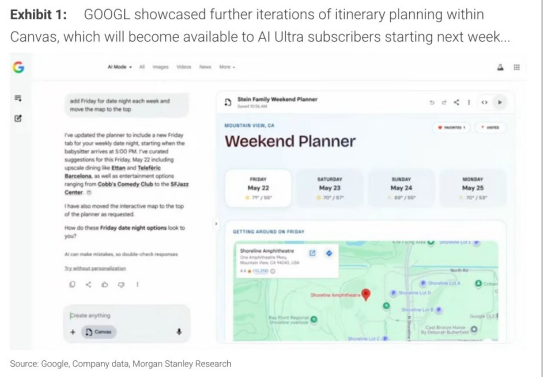Click the Shoreline Lot D parking marker
Image resolution: width=557 pixels, height=377 pixels.
(393, 293)
